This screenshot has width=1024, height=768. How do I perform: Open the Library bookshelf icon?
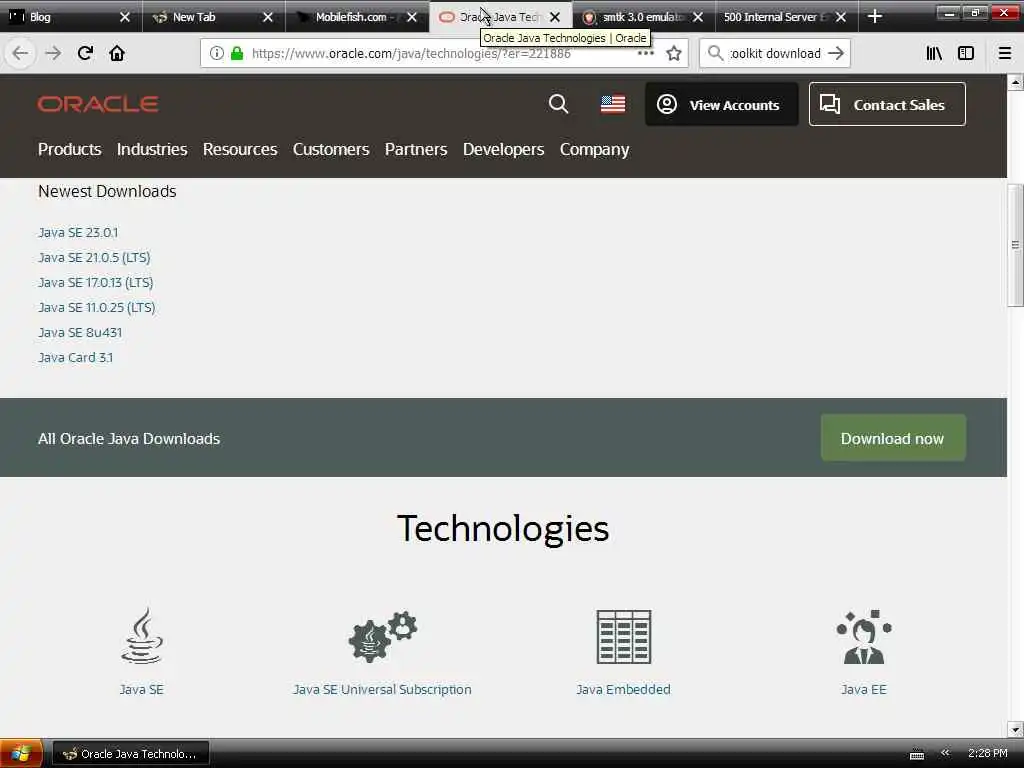[x=934, y=53]
